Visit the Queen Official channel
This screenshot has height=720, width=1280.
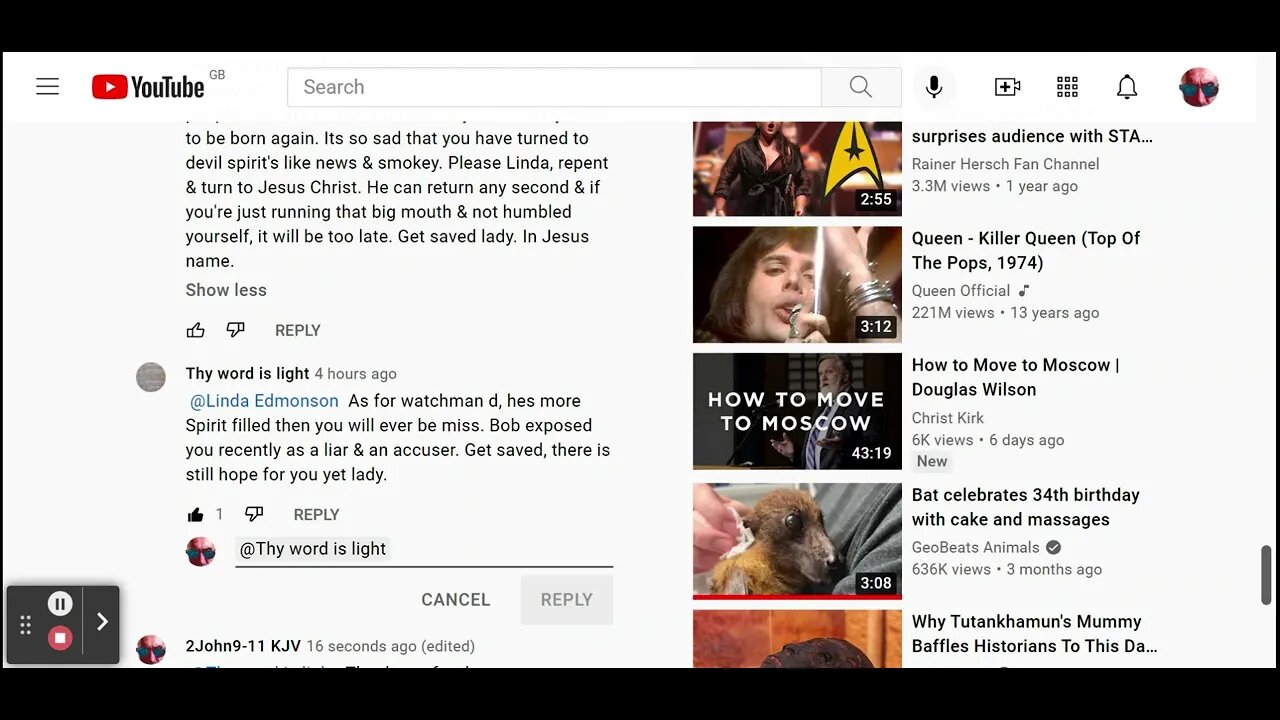(x=961, y=291)
